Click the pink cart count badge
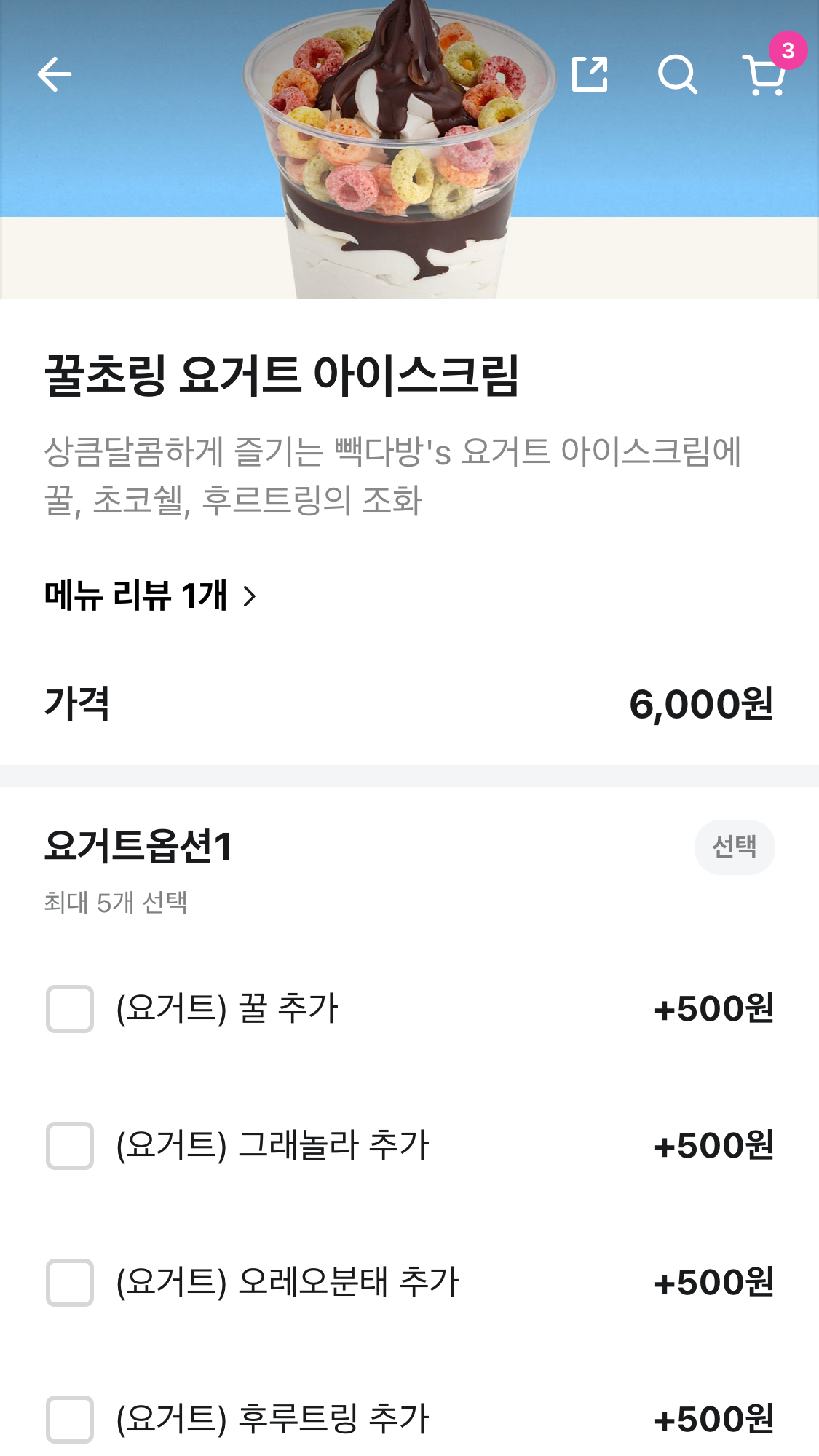This screenshot has height=1456, width=819. point(788,51)
